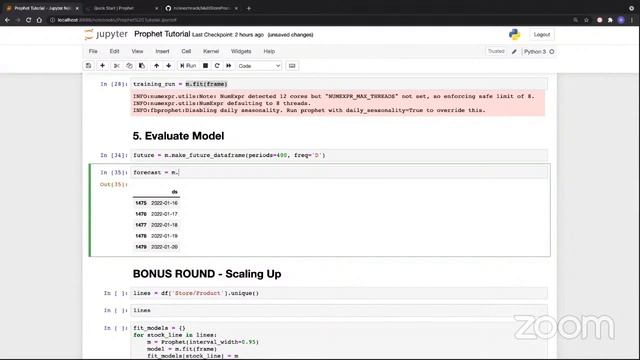This screenshot has width=640, height=360.
Task: Open the Help menu
Action: [269, 51]
